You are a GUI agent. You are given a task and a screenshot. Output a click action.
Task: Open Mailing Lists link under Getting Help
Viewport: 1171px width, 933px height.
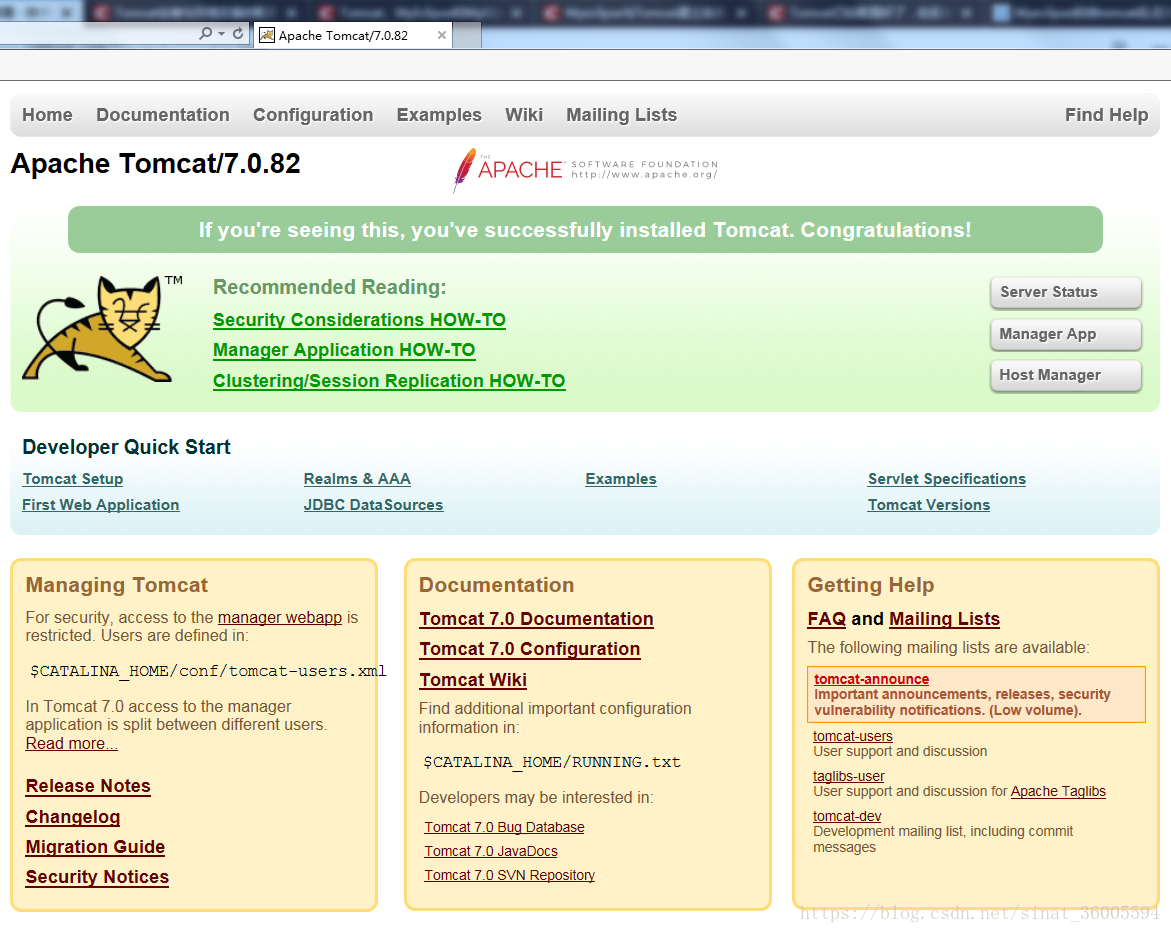(x=944, y=619)
